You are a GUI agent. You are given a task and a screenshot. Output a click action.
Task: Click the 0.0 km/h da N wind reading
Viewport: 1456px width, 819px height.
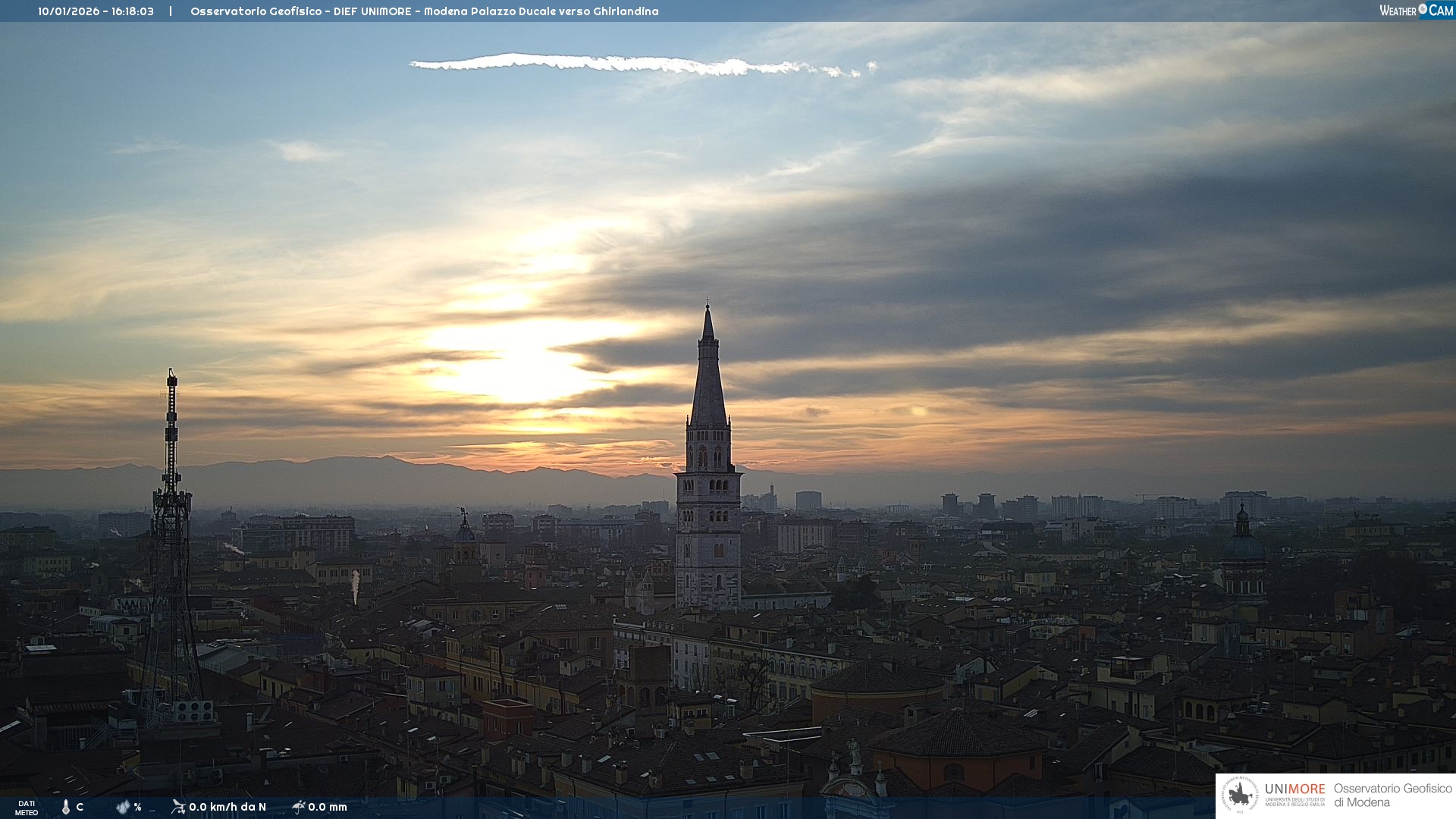pos(227,807)
